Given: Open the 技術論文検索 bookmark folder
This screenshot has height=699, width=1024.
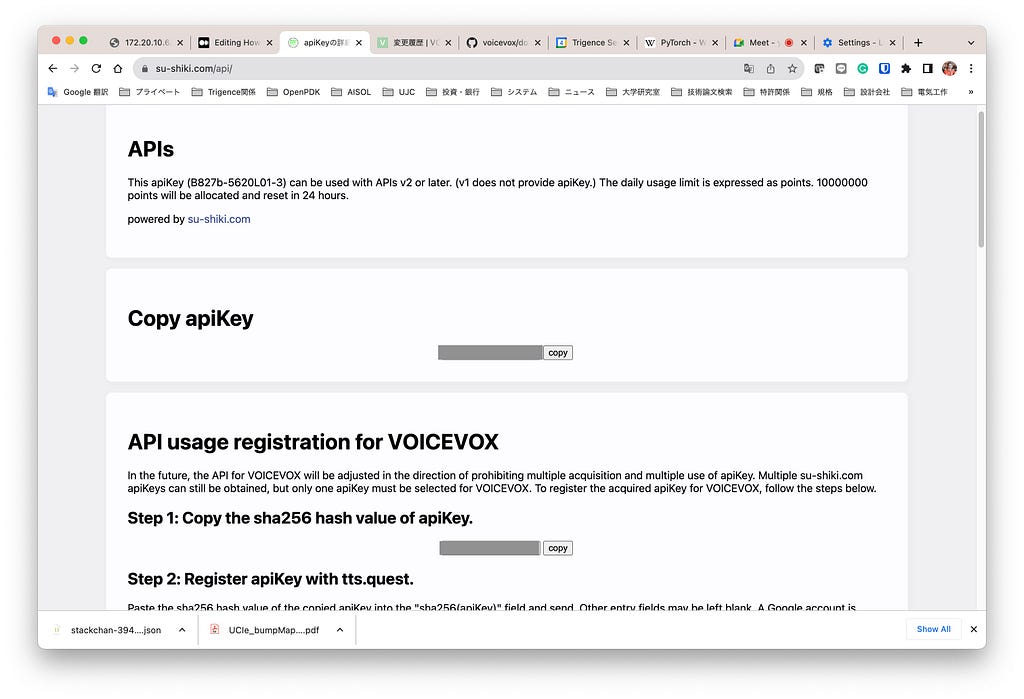Looking at the screenshot, I should coord(701,92).
